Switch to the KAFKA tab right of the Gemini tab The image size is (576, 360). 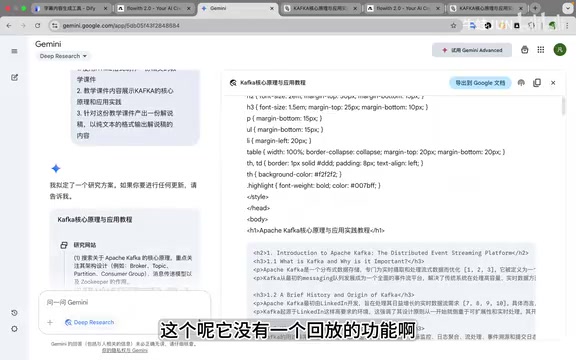(x=321, y=8)
